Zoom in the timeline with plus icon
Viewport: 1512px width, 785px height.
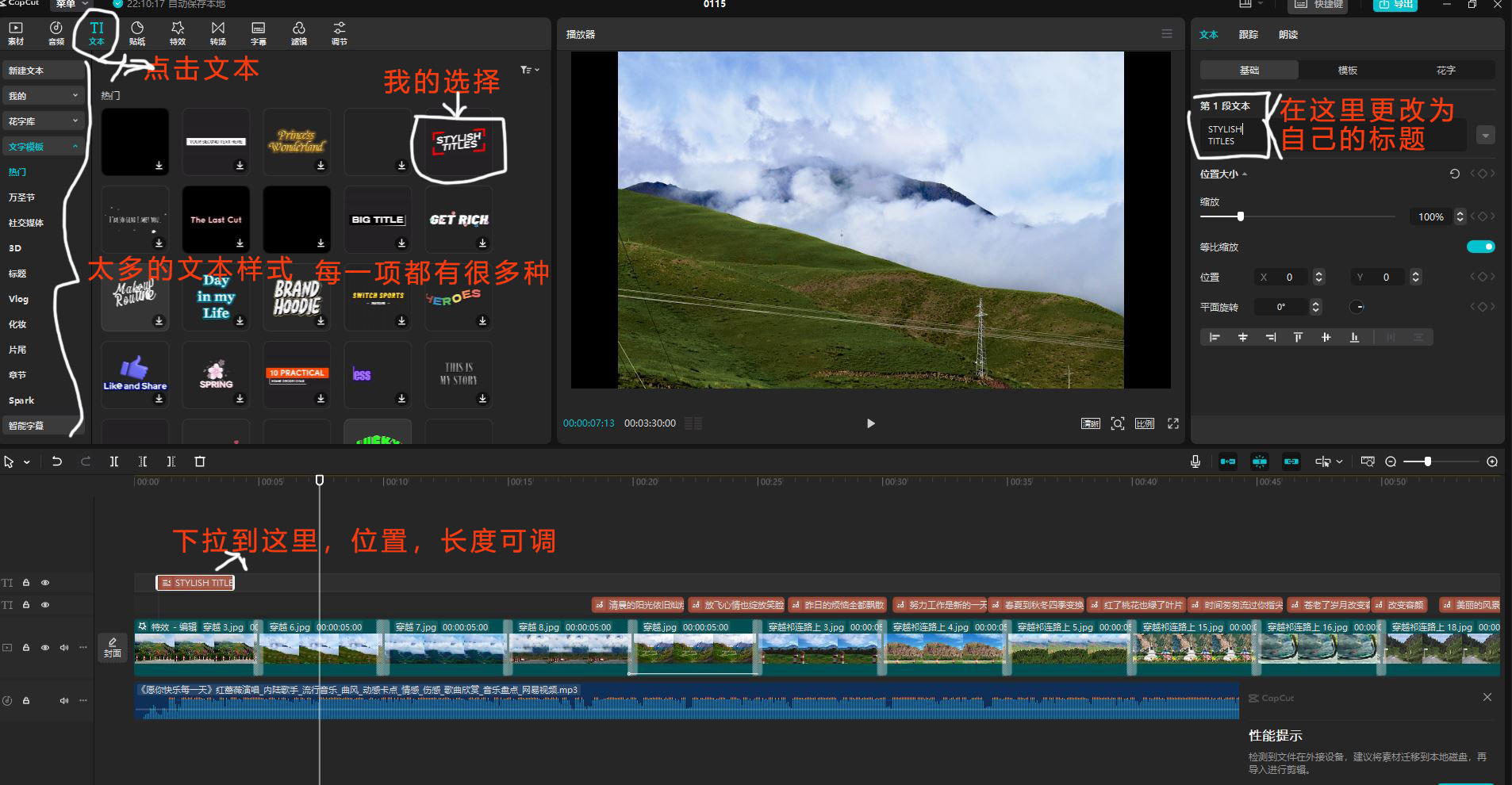pos(1492,461)
